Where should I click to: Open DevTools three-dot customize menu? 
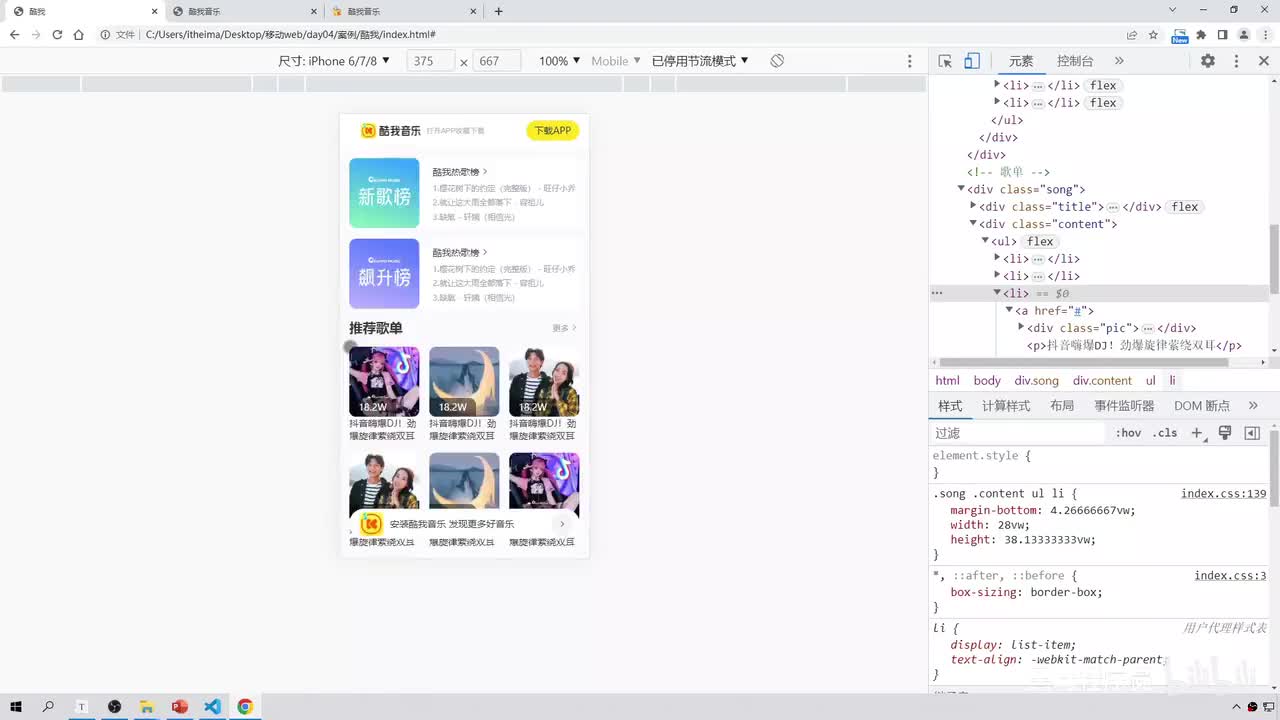1236,61
